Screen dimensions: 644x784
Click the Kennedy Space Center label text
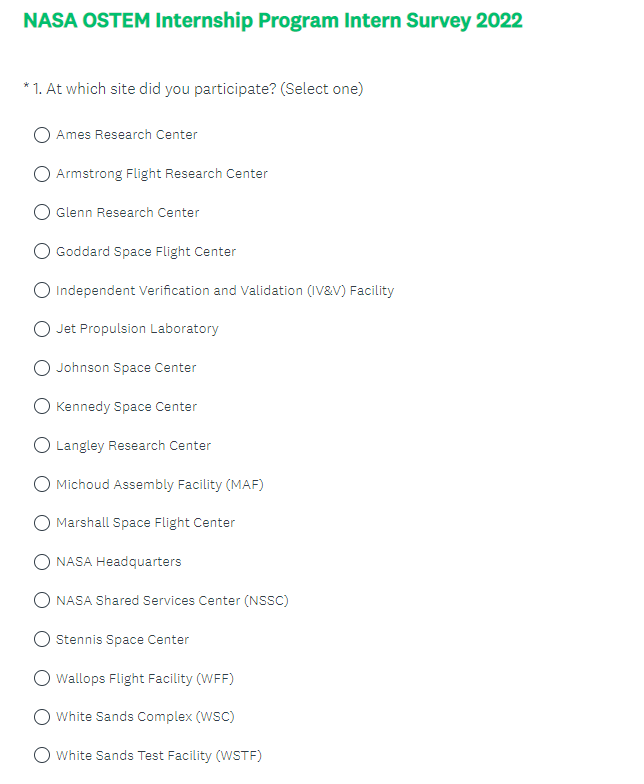(126, 407)
